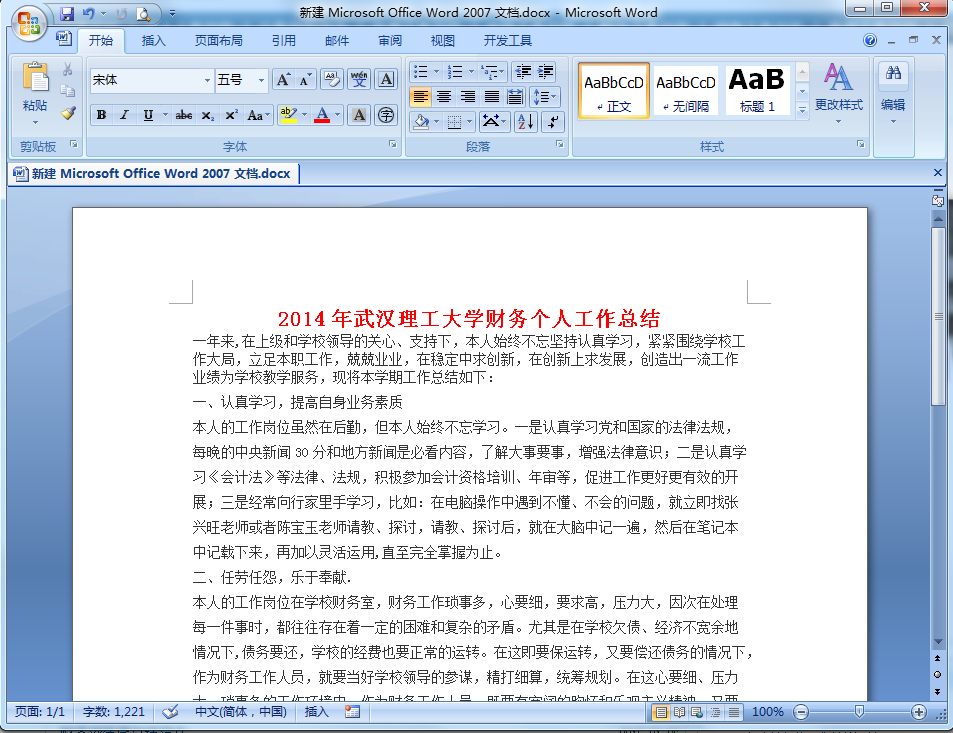Open the 编辑 editing group

[x=893, y=92]
